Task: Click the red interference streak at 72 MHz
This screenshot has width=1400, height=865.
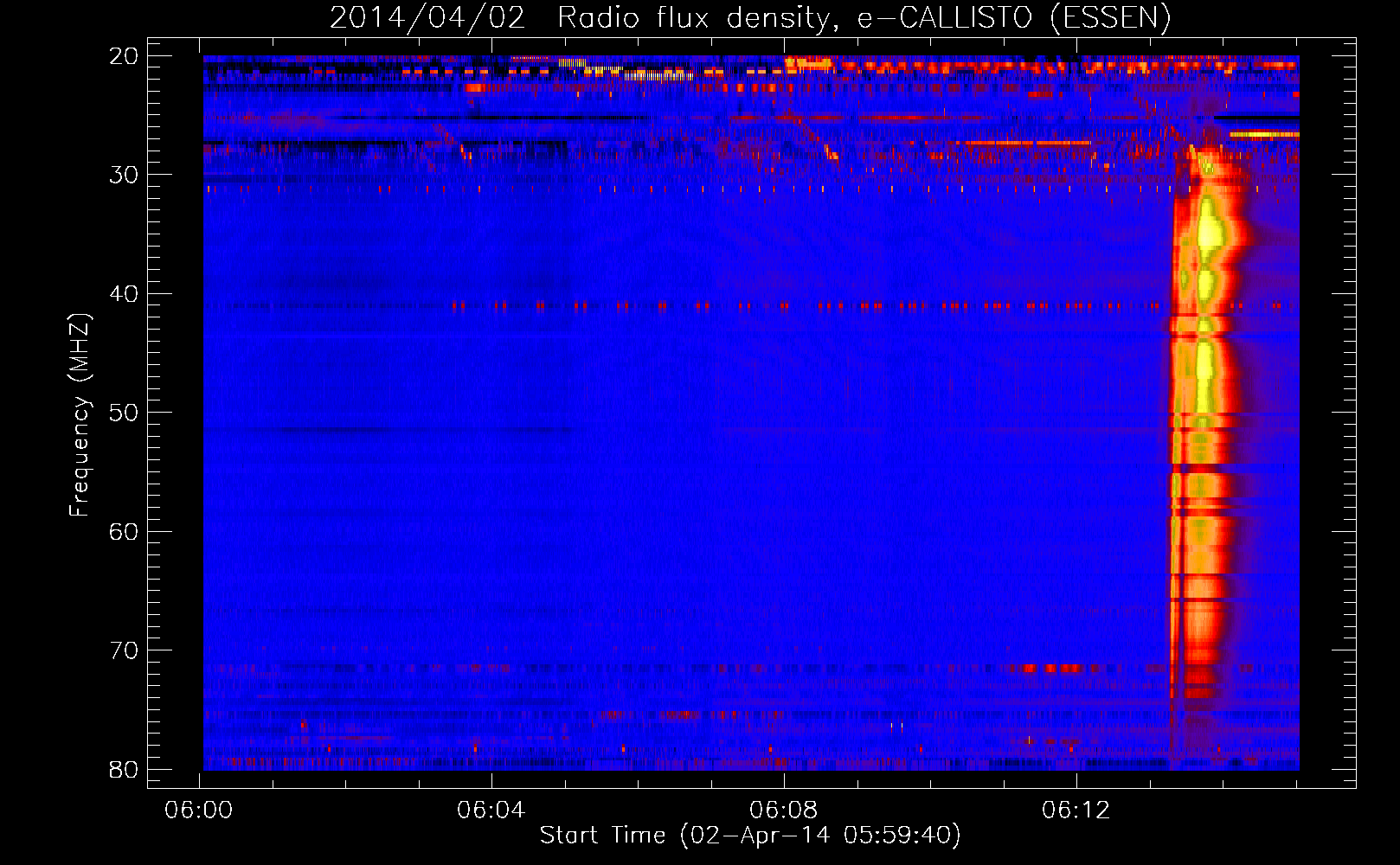Action: 1052,669
